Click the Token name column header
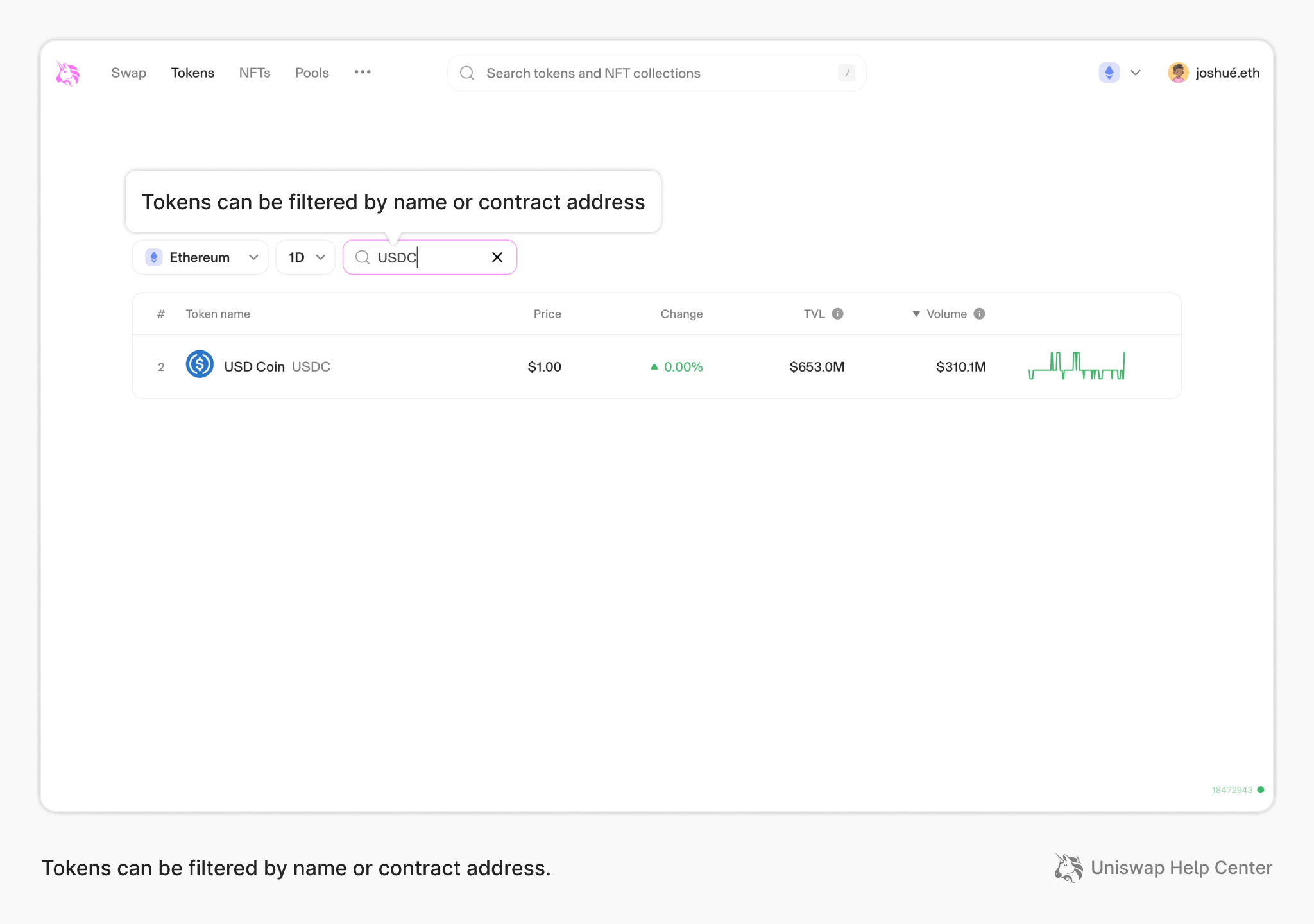This screenshot has width=1314, height=924. [218, 314]
